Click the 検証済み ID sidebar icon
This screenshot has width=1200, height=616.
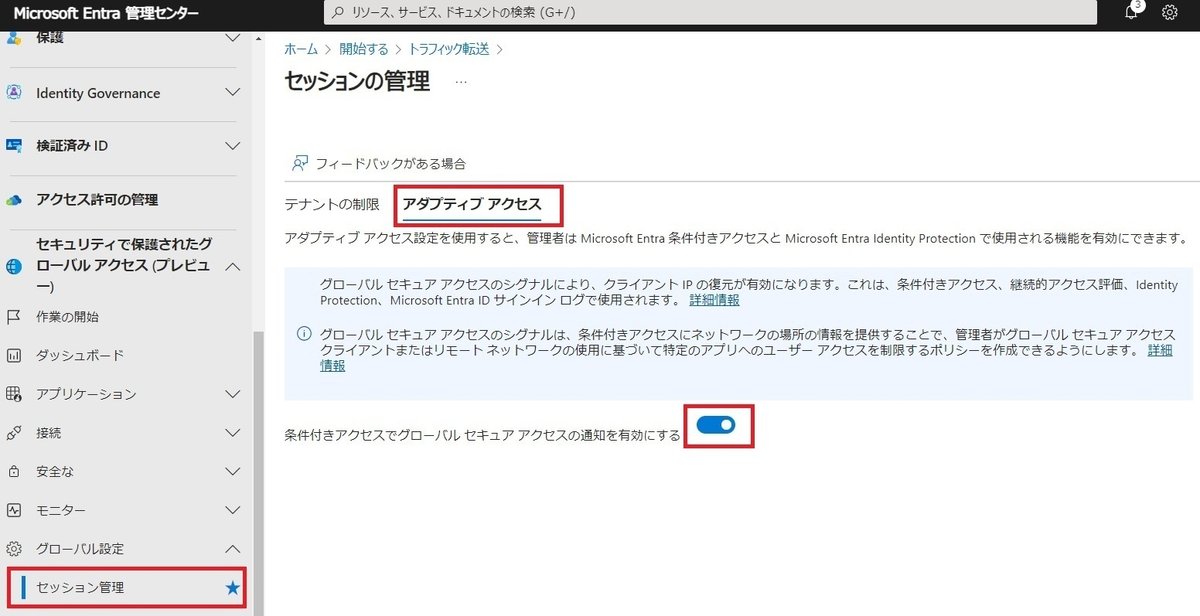click(x=14, y=145)
